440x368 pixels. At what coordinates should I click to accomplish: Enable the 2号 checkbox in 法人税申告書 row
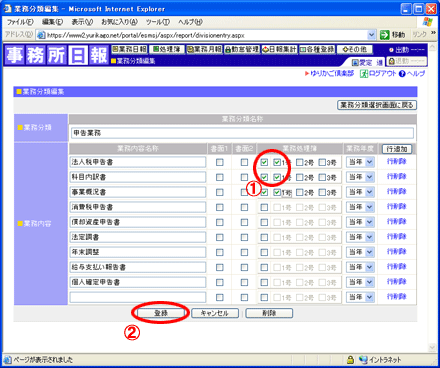(300, 162)
